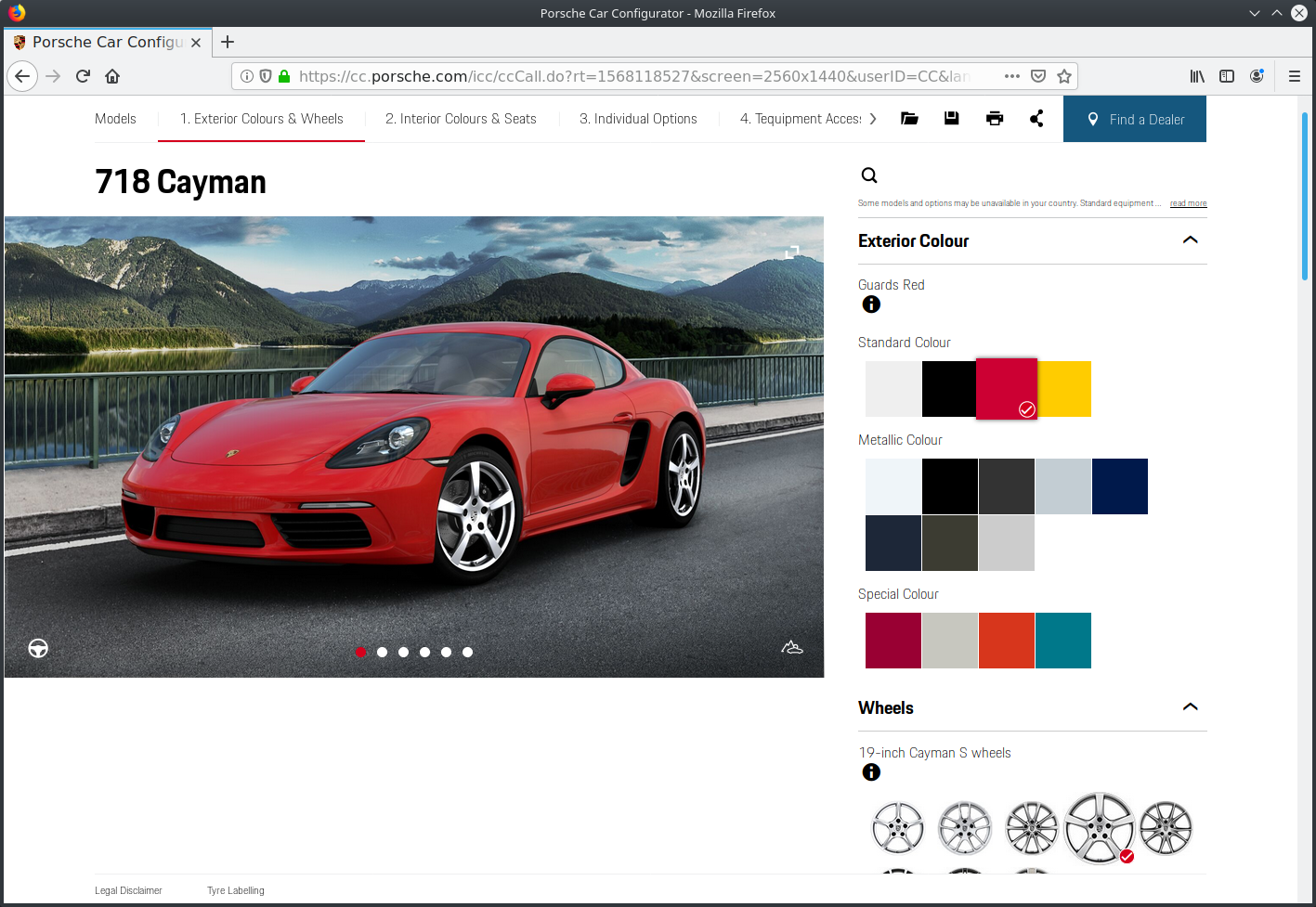Open the Models tab

[115, 119]
